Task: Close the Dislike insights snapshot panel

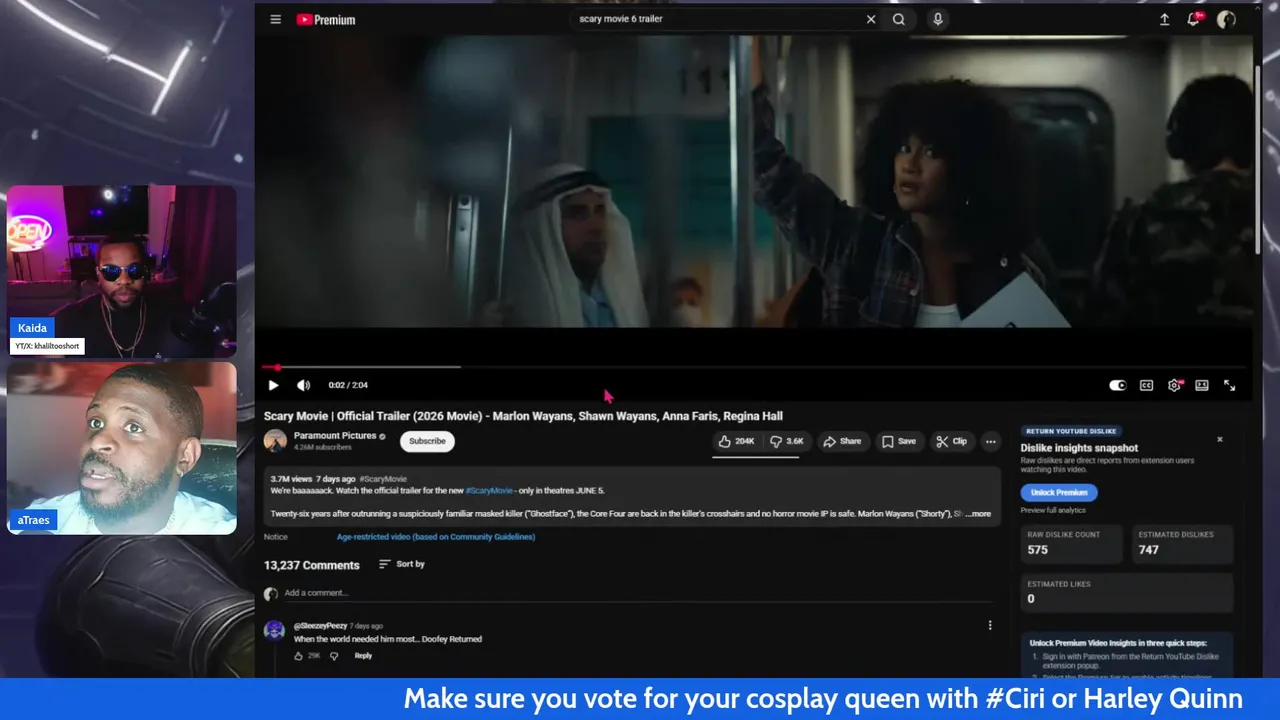Action: 1220,439
